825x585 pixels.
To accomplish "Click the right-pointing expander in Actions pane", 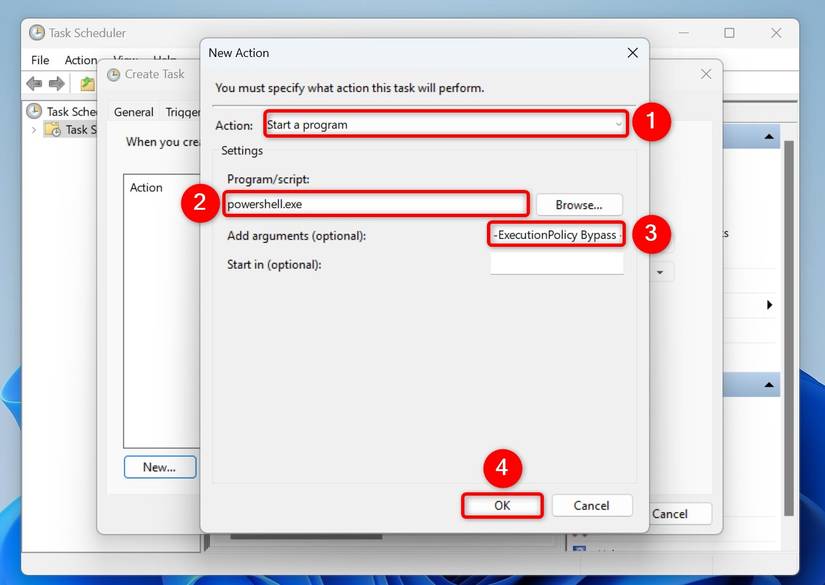I will click(769, 304).
